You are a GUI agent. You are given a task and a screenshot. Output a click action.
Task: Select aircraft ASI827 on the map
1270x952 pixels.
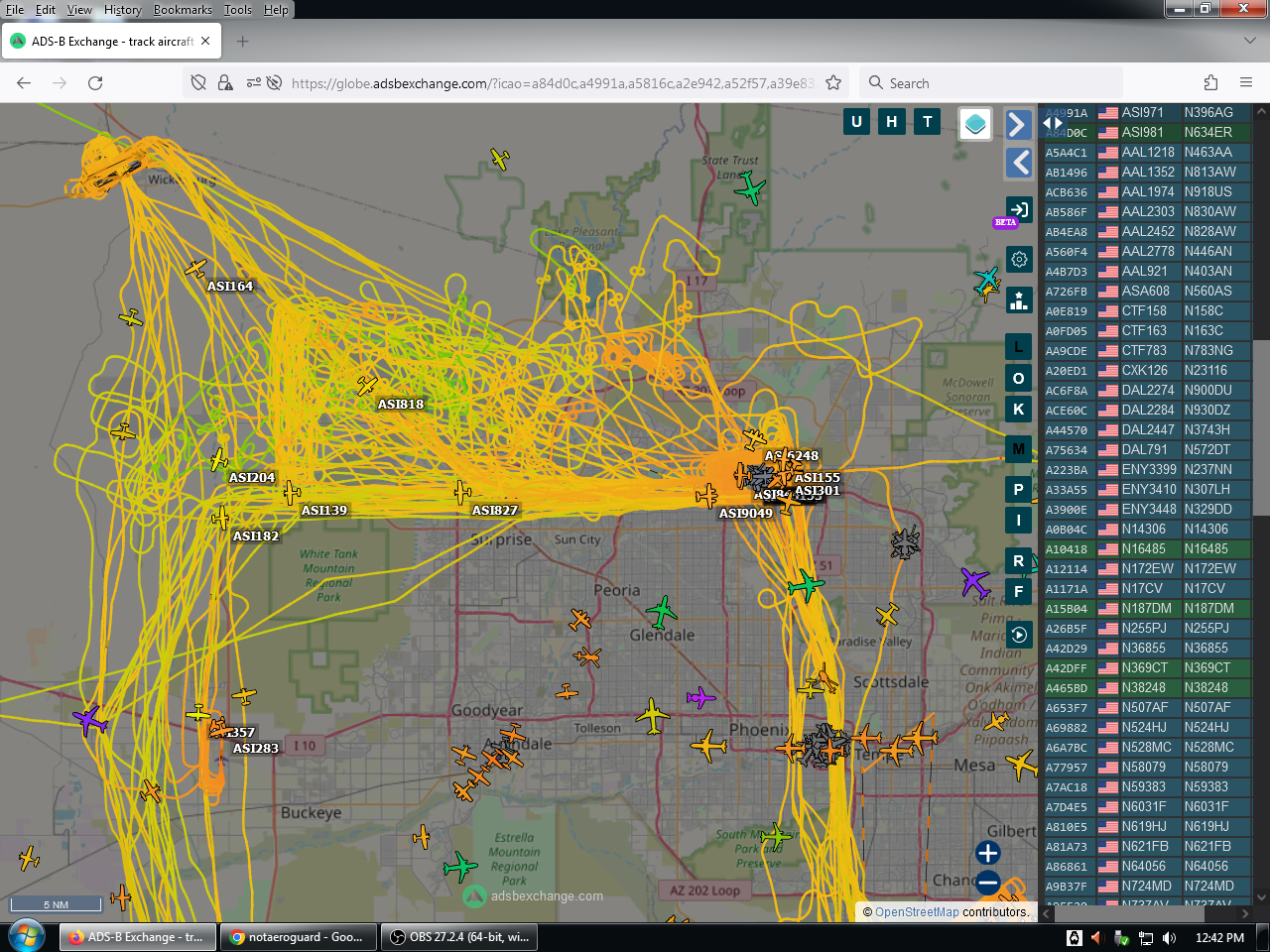[462, 491]
